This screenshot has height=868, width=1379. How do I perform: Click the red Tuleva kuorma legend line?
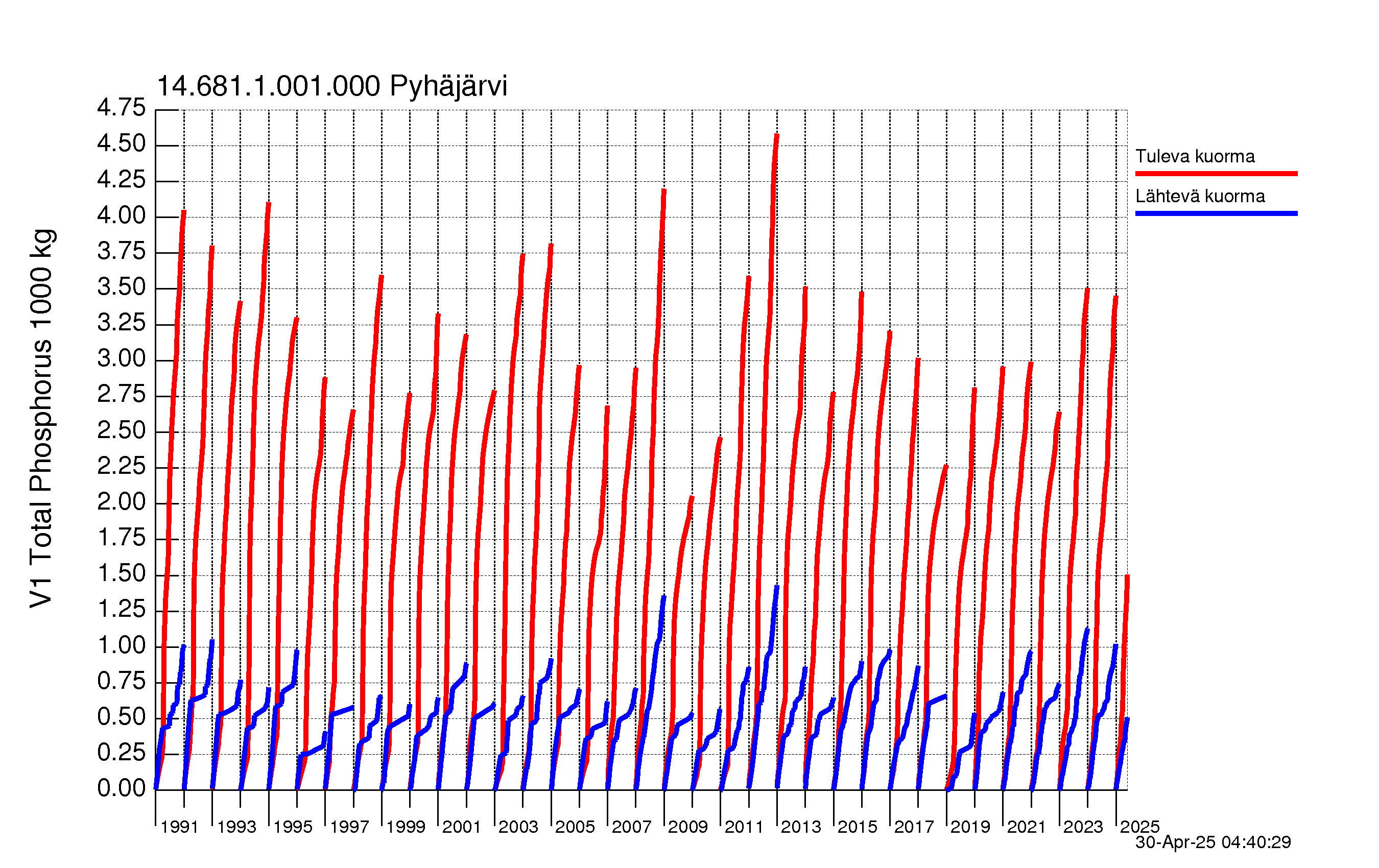tap(1217, 174)
